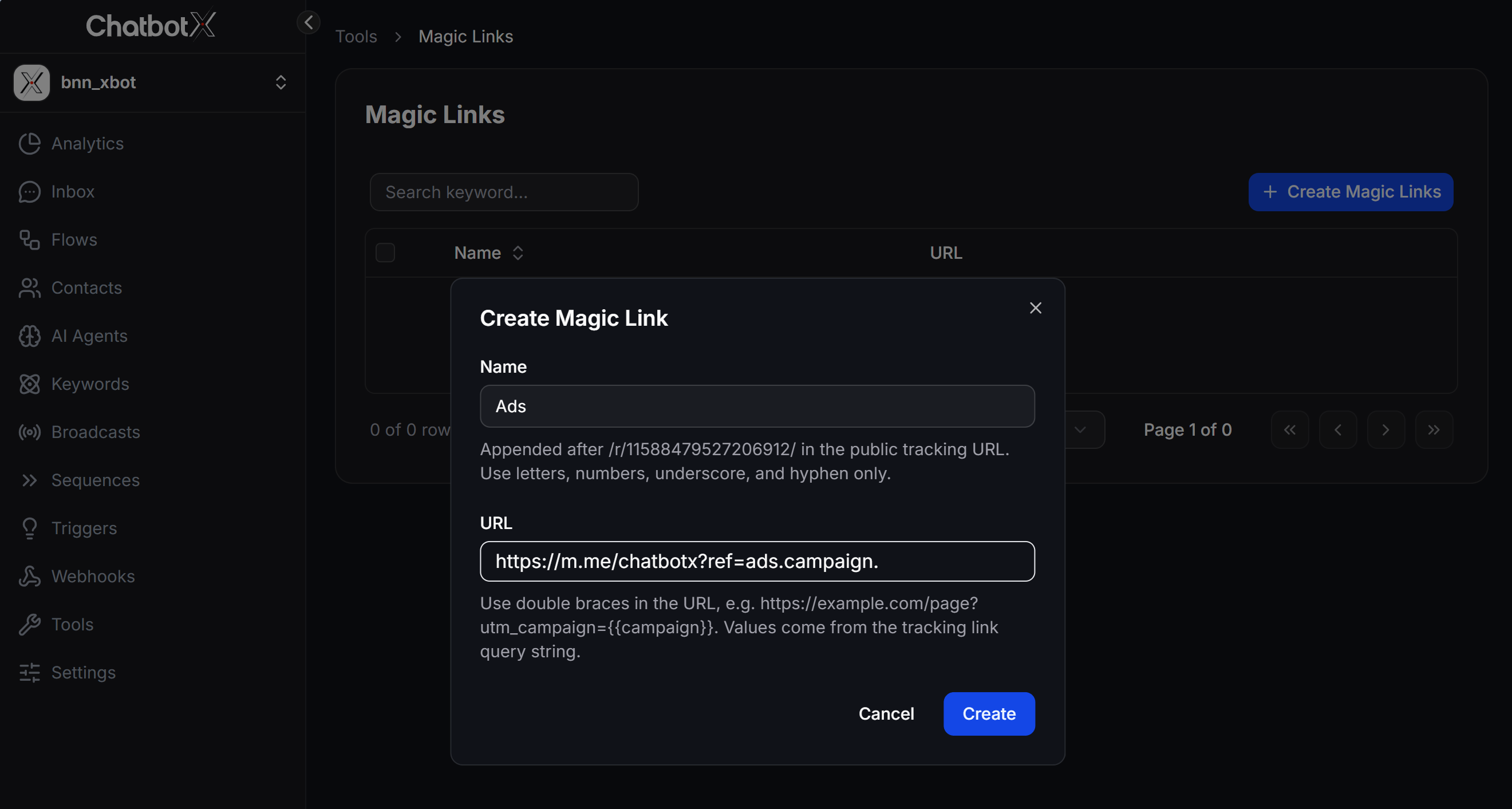The width and height of the screenshot is (1512, 809).
Task: Click the Magic Links breadcrumb
Action: click(x=465, y=37)
